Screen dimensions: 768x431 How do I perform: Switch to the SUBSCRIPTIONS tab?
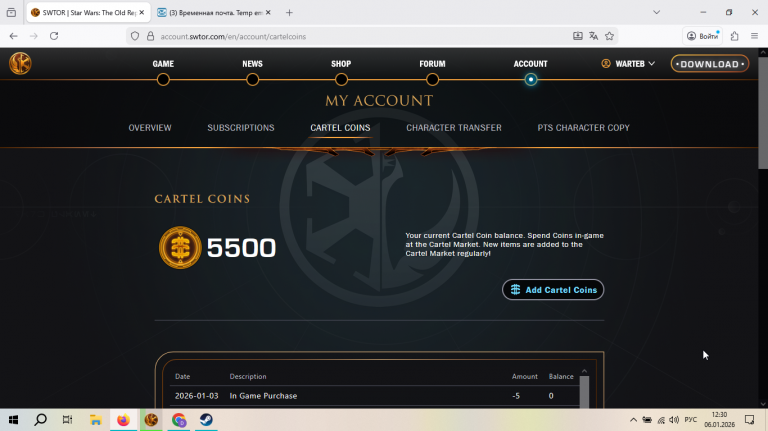point(240,128)
